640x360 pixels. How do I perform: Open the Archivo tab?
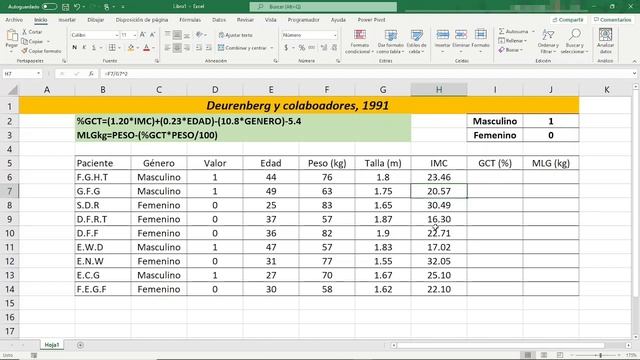(14, 20)
